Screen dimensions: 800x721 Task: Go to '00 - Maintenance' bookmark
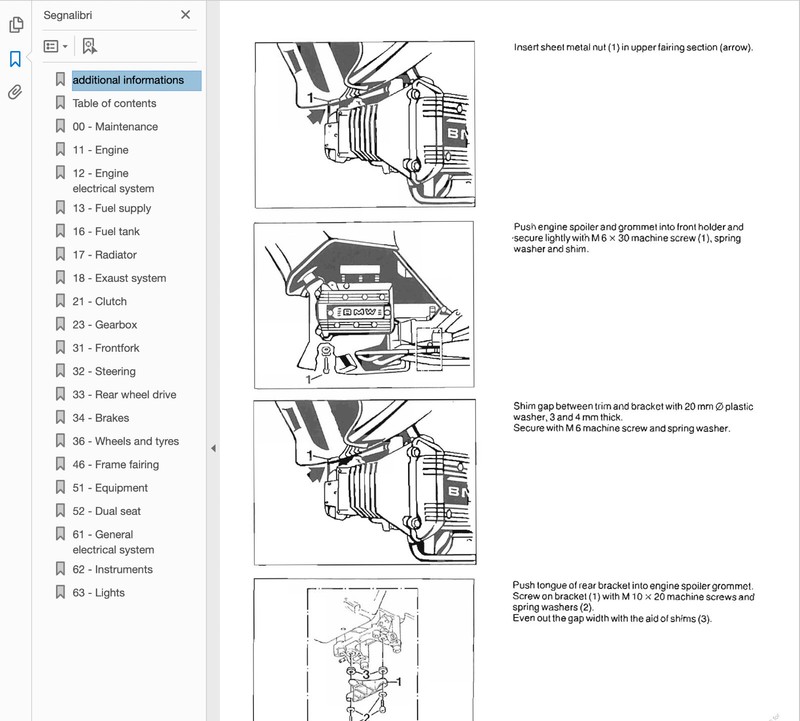click(x=115, y=127)
